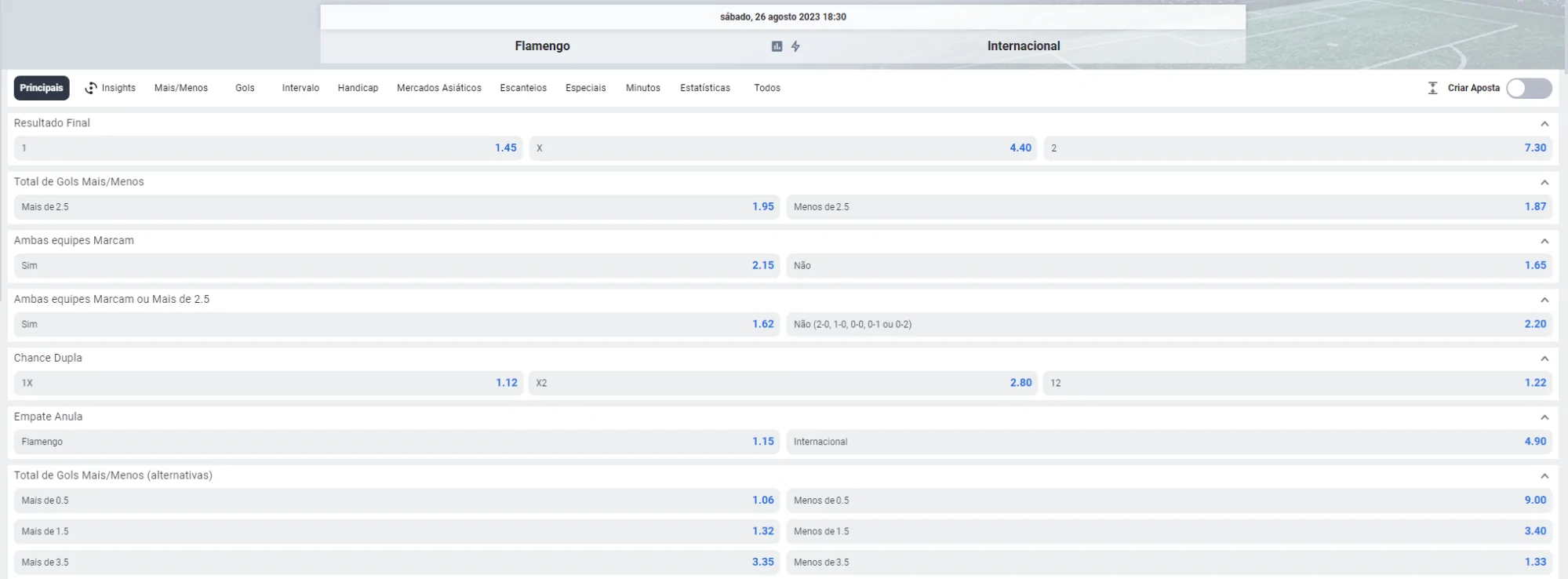
Task: Toggle the Criar Aposta switch
Action: 1529,88
